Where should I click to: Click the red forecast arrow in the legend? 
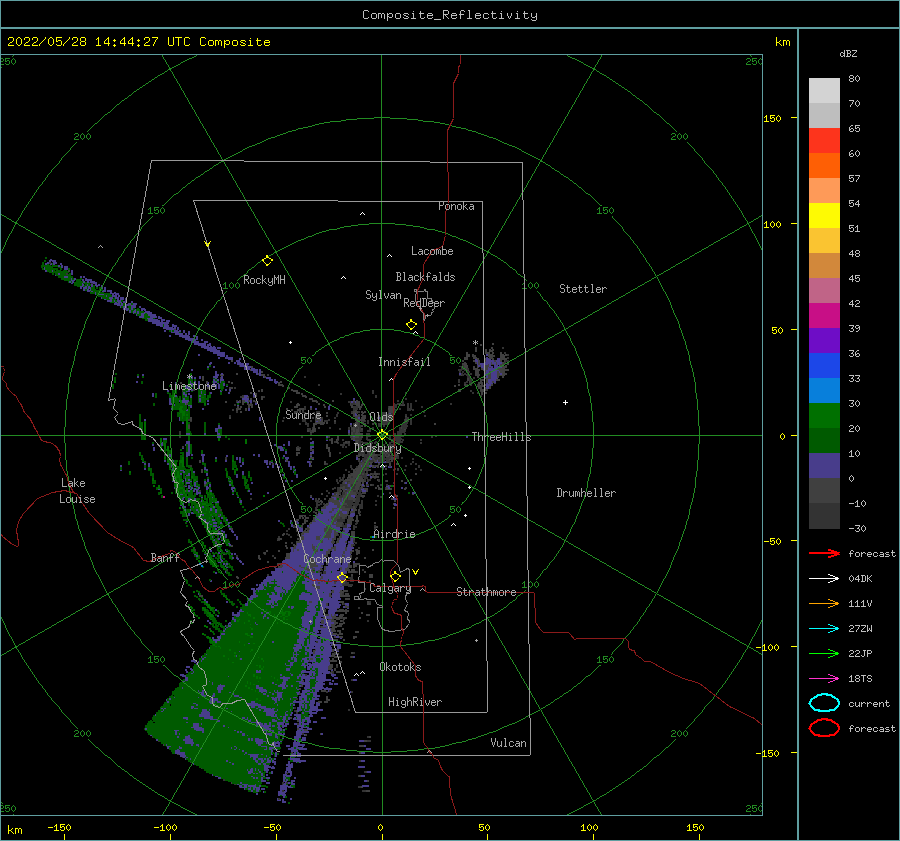824,553
